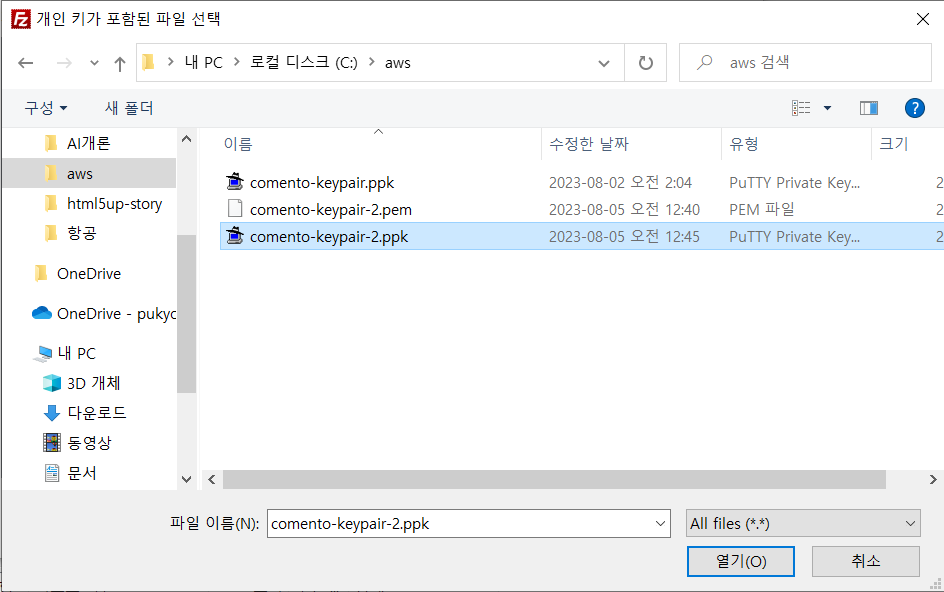Open '동영상' videos folder

(x=90, y=443)
